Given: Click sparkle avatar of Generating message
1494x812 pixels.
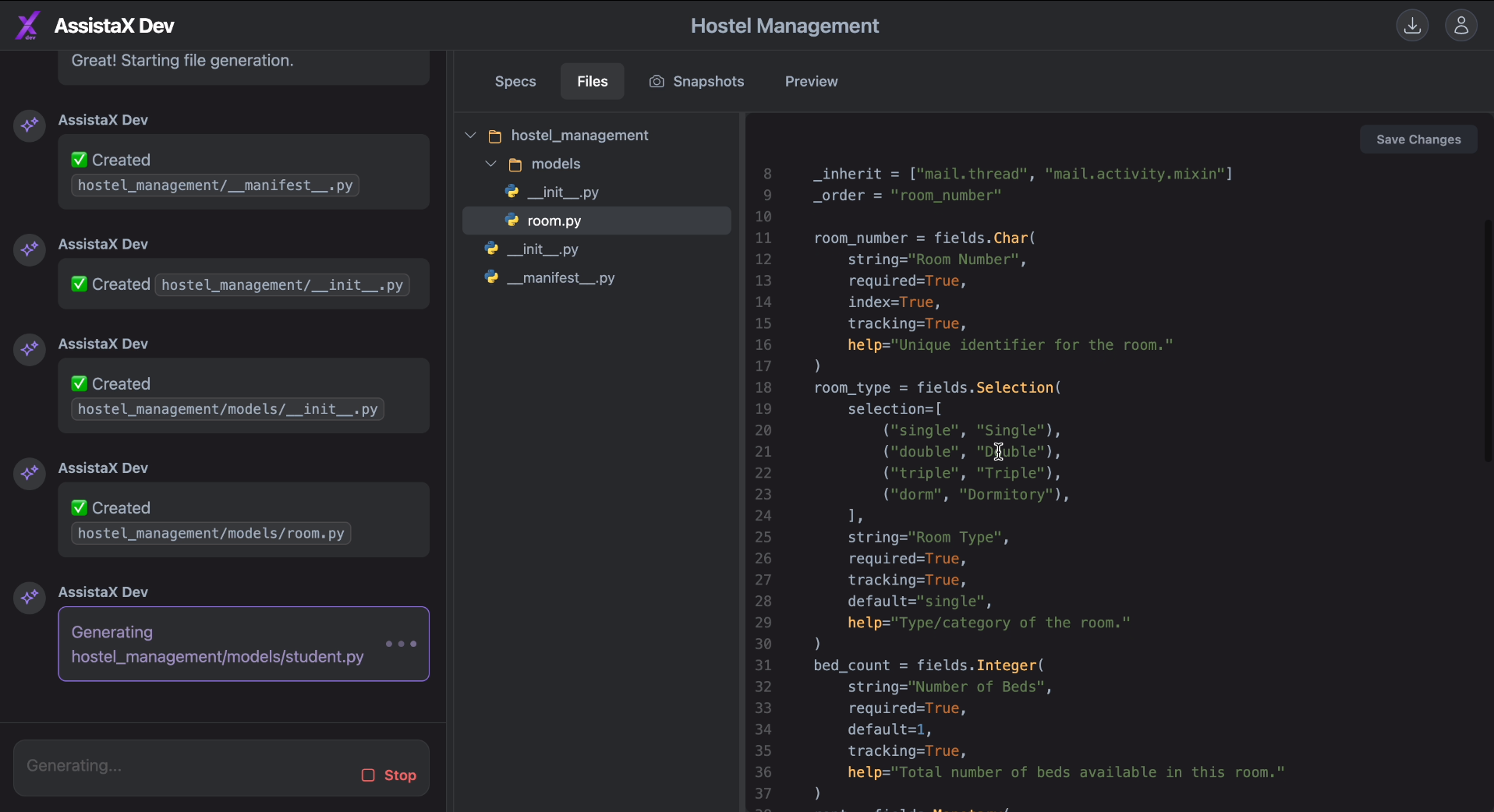Looking at the screenshot, I should (30, 597).
